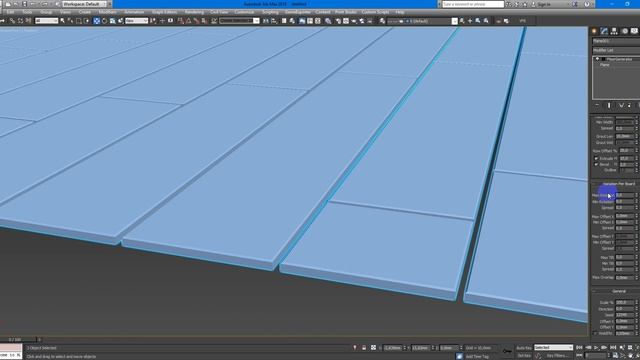Viewport: 640px width, 360px height.
Task: Open the layer 0 (default) dropdown
Action: [x=422, y=21]
